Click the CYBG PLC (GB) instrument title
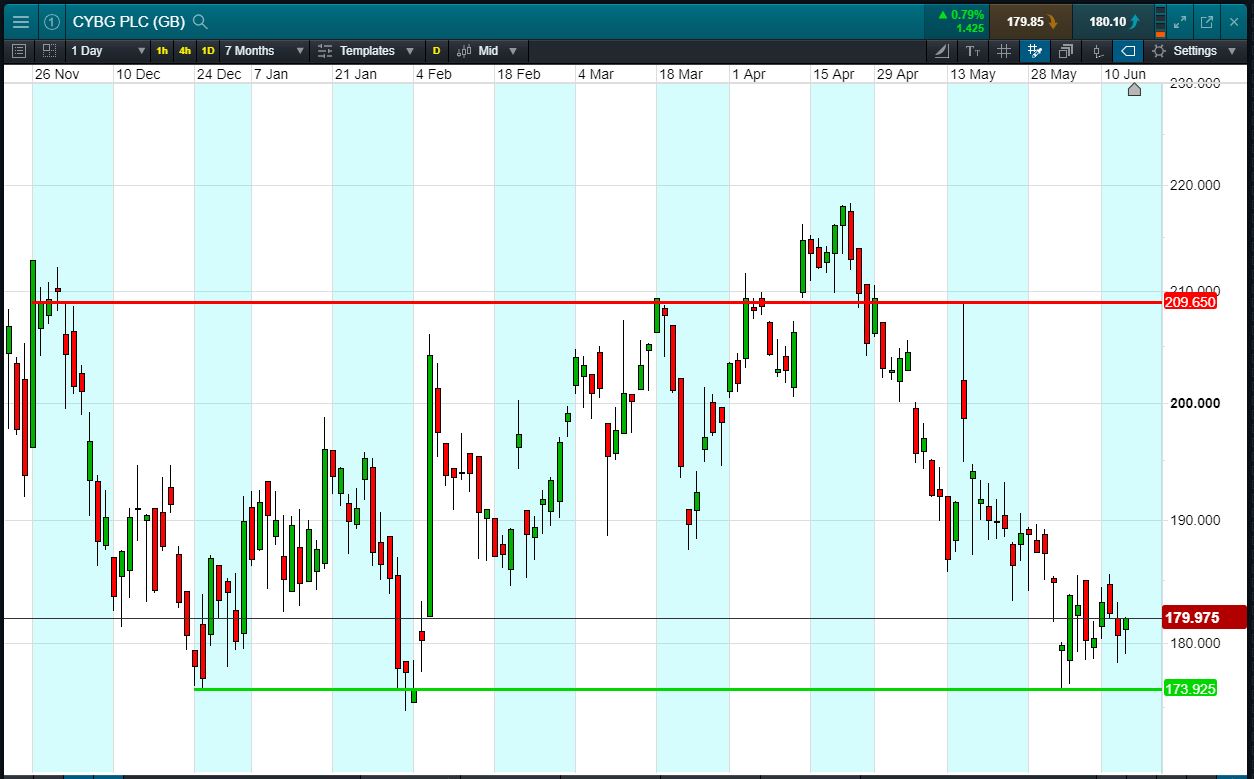Image resolution: width=1254 pixels, height=779 pixels. (x=129, y=21)
